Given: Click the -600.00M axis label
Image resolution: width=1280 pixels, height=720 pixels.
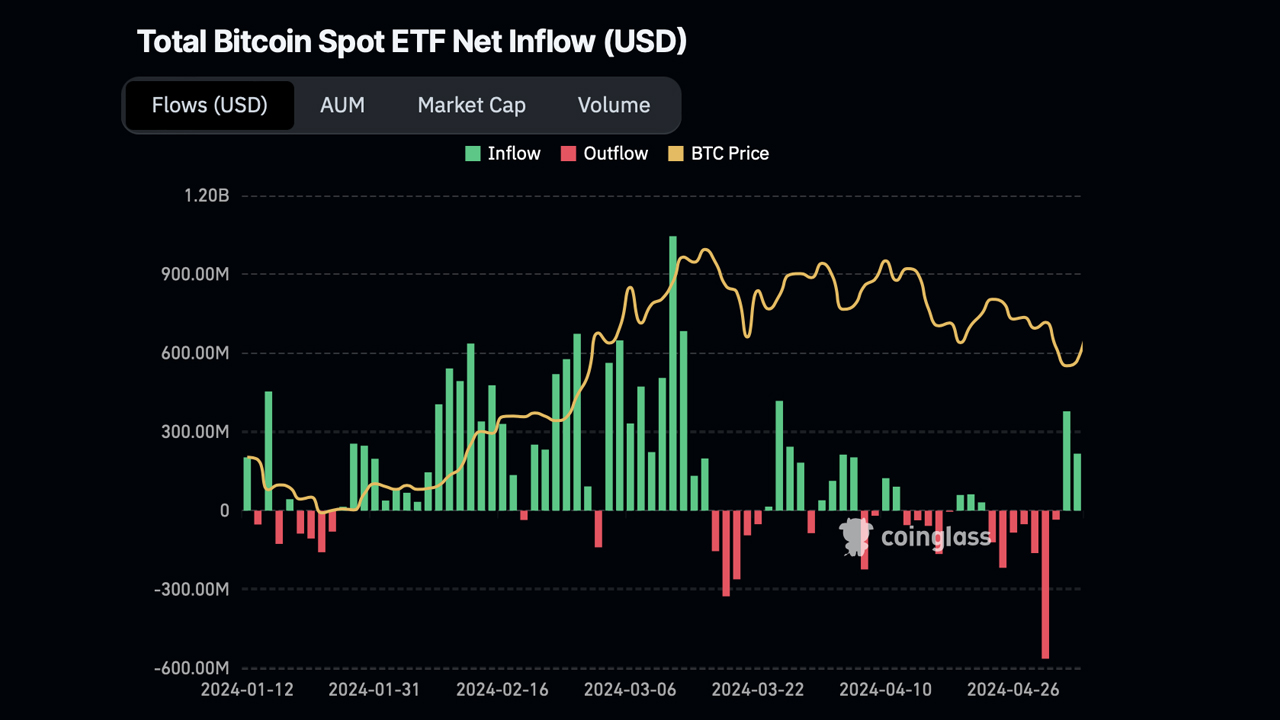Looking at the screenshot, I should click(x=190, y=668).
